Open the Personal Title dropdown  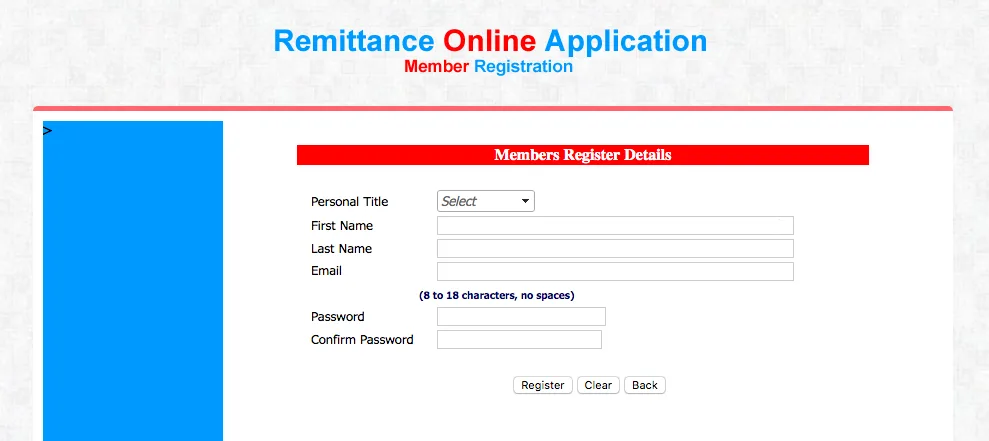click(x=486, y=201)
